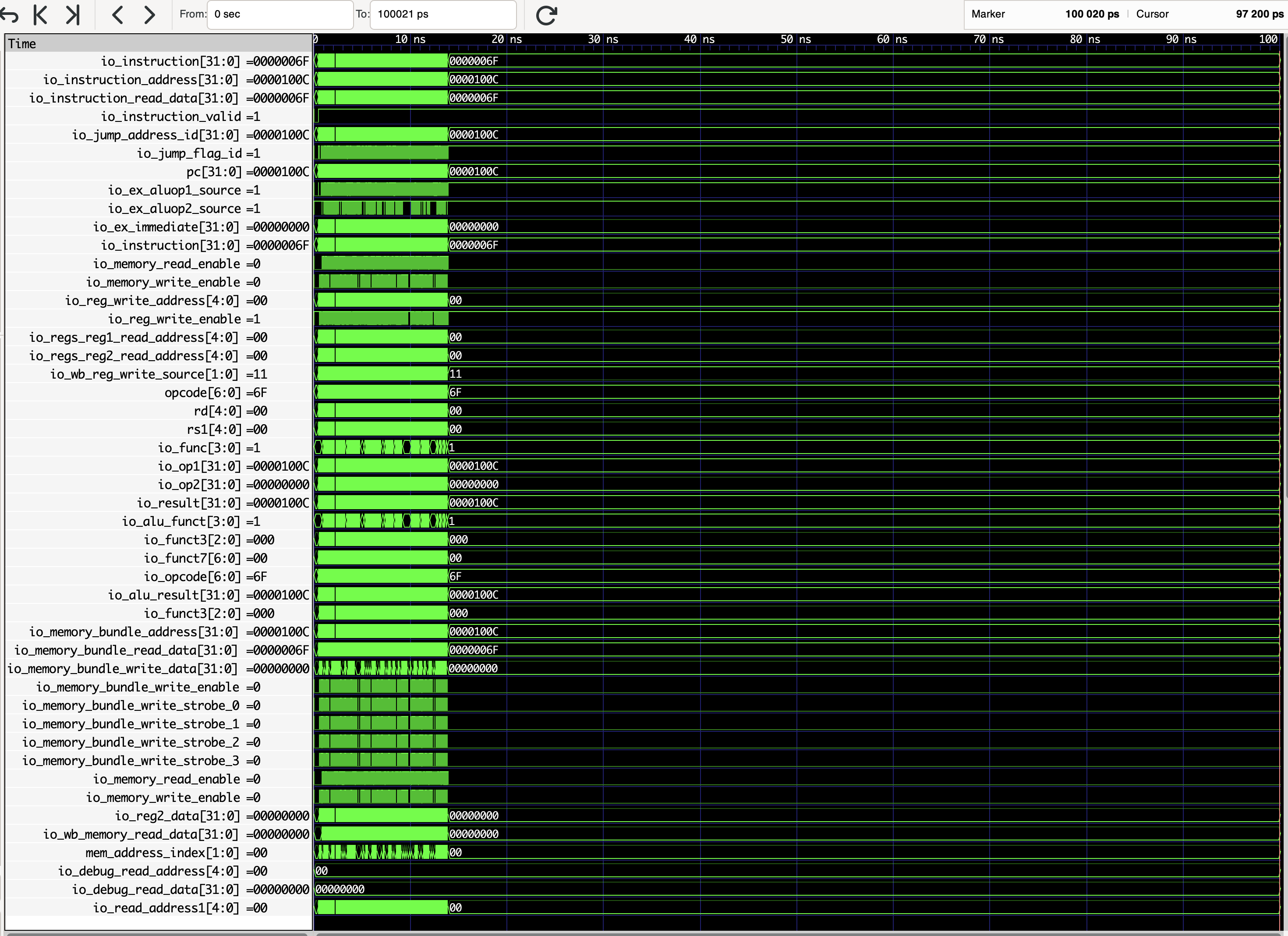Click the Time header in signal list
Image resolution: width=1288 pixels, height=936 pixels.
pyautogui.click(x=158, y=44)
